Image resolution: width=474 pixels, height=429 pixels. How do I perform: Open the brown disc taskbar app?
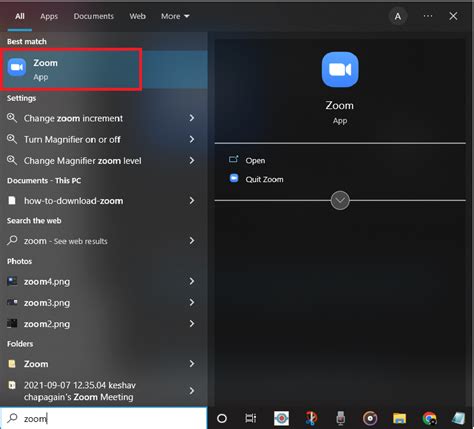click(x=370, y=418)
